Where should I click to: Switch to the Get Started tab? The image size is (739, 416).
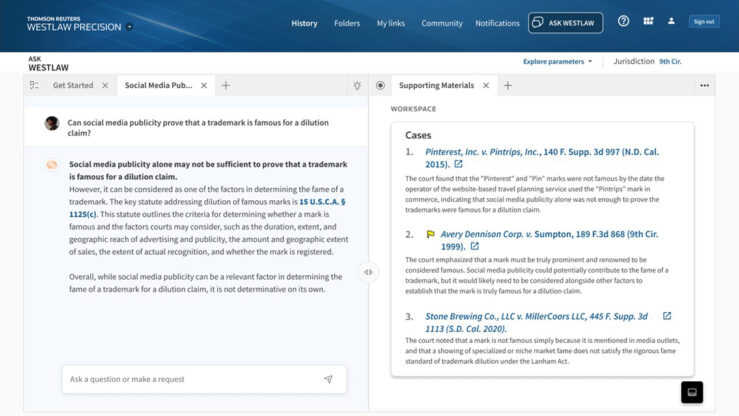point(73,85)
